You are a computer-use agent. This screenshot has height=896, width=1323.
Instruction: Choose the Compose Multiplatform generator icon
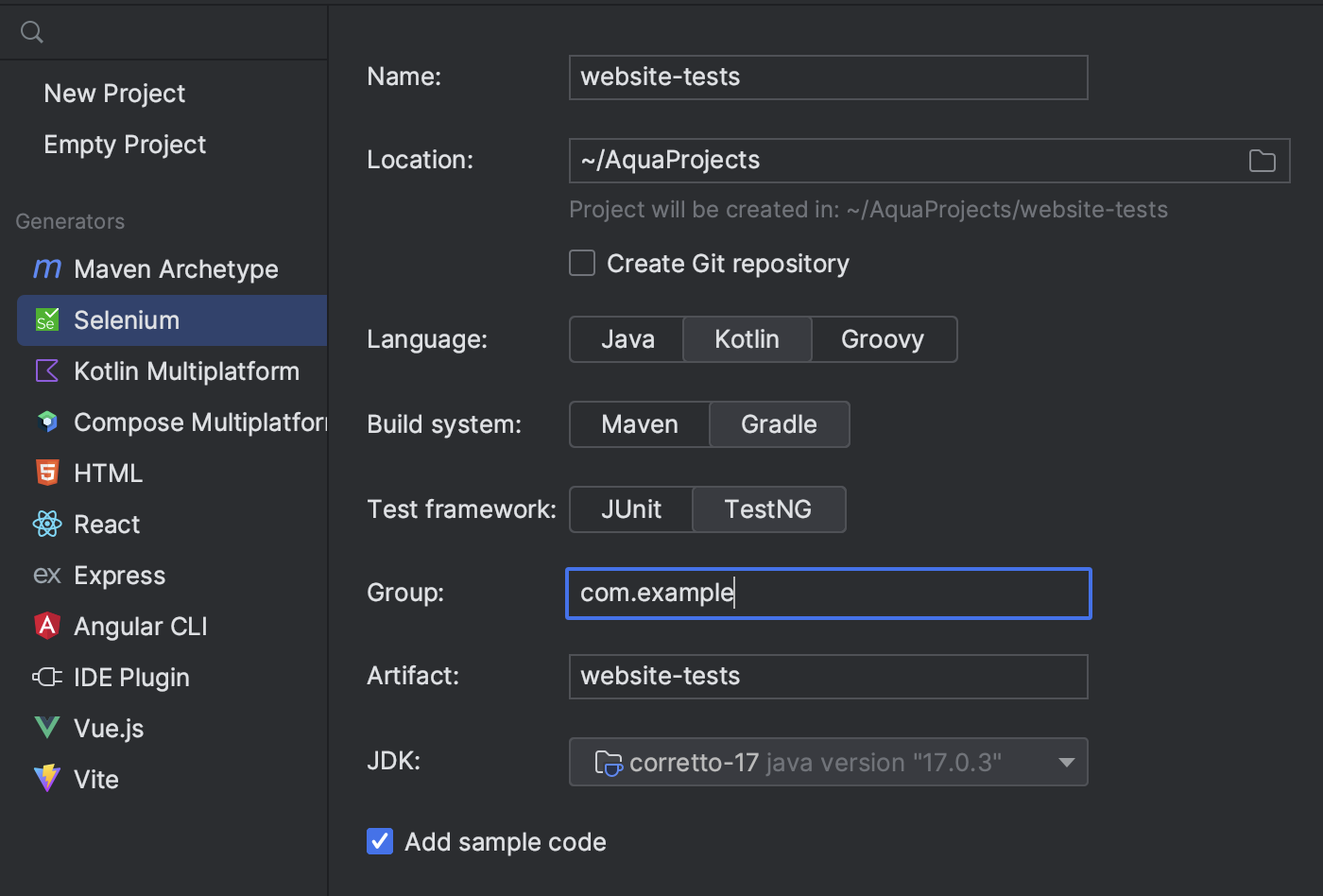point(47,422)
